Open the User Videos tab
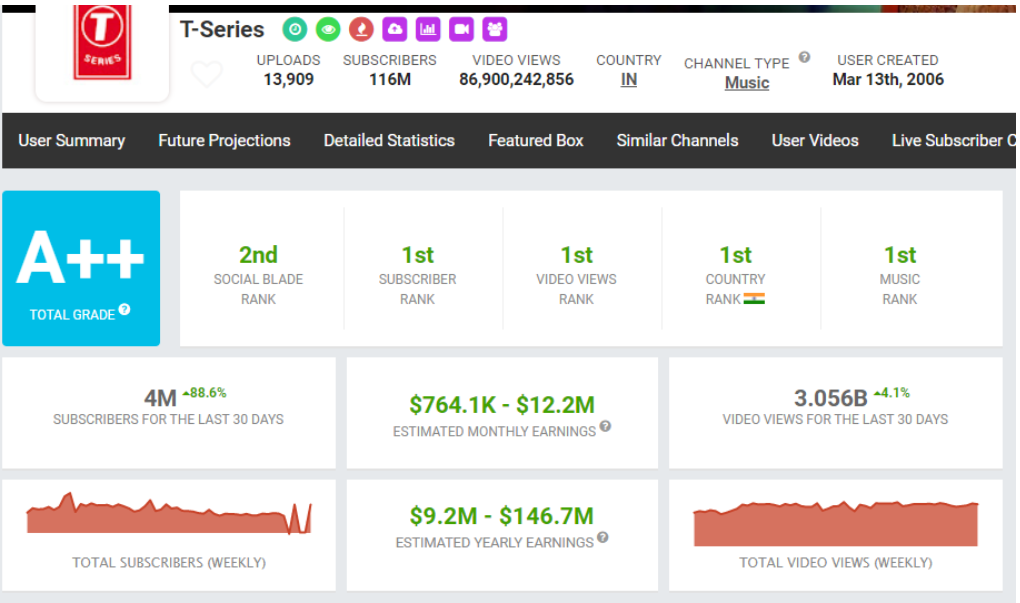Viewport: 1020px width, 603px height. [x=815, y=141]
